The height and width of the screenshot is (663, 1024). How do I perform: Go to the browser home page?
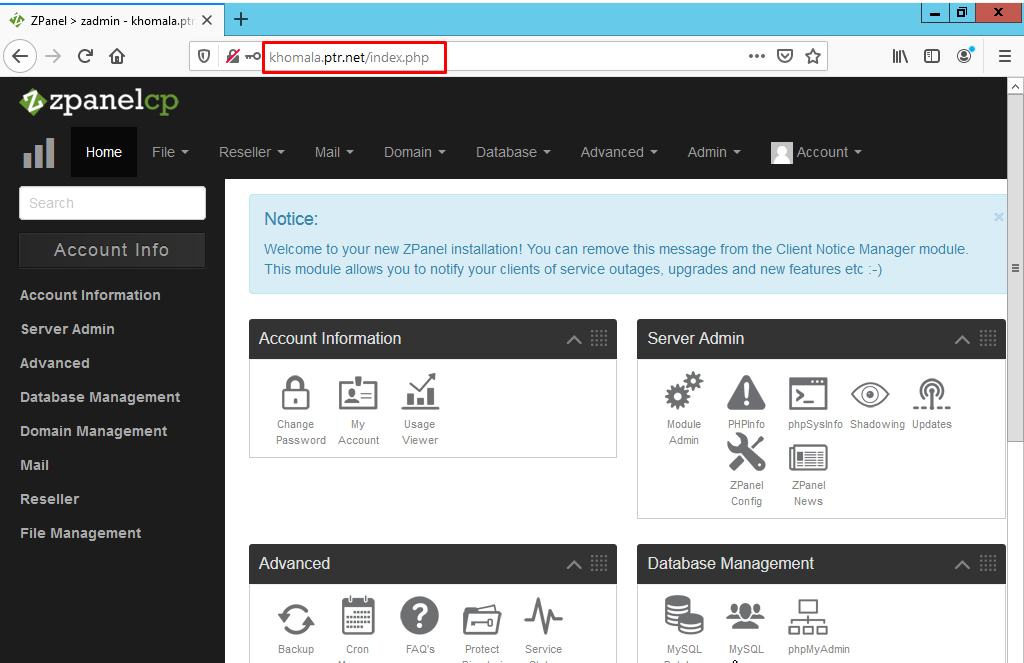117,56
